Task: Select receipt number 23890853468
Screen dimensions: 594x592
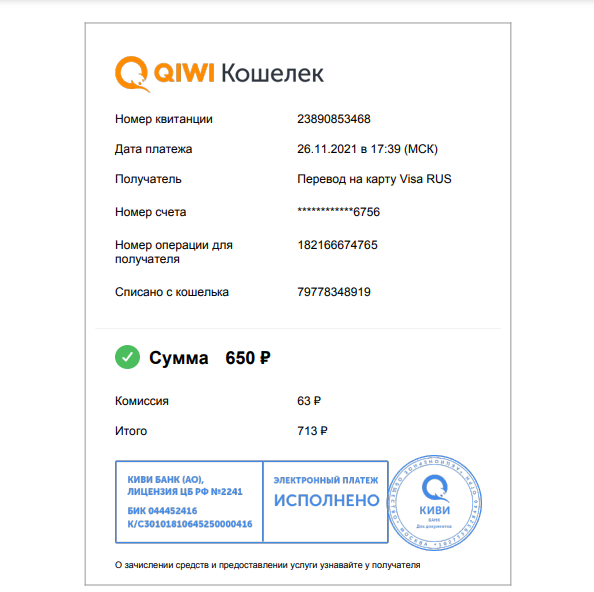Action: tap(334, 119)
